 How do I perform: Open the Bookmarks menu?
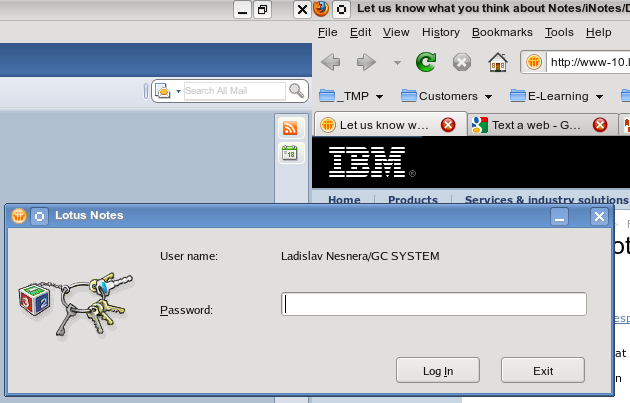pyautogui.click(x=502, y=32)
